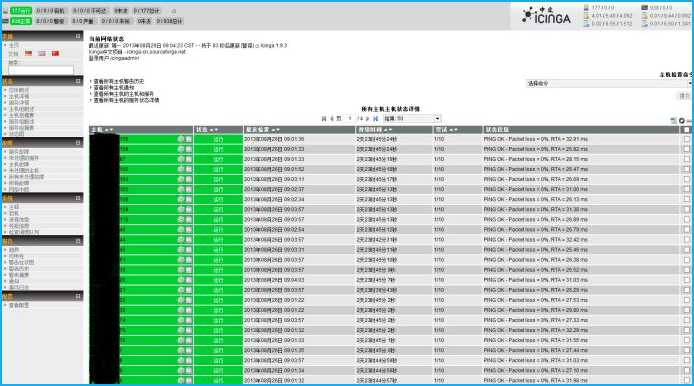The width and height of the screenshot is (694, 386).
Task: Open the 选择命令 host command dropdown
Action: (x=609, y=83)
